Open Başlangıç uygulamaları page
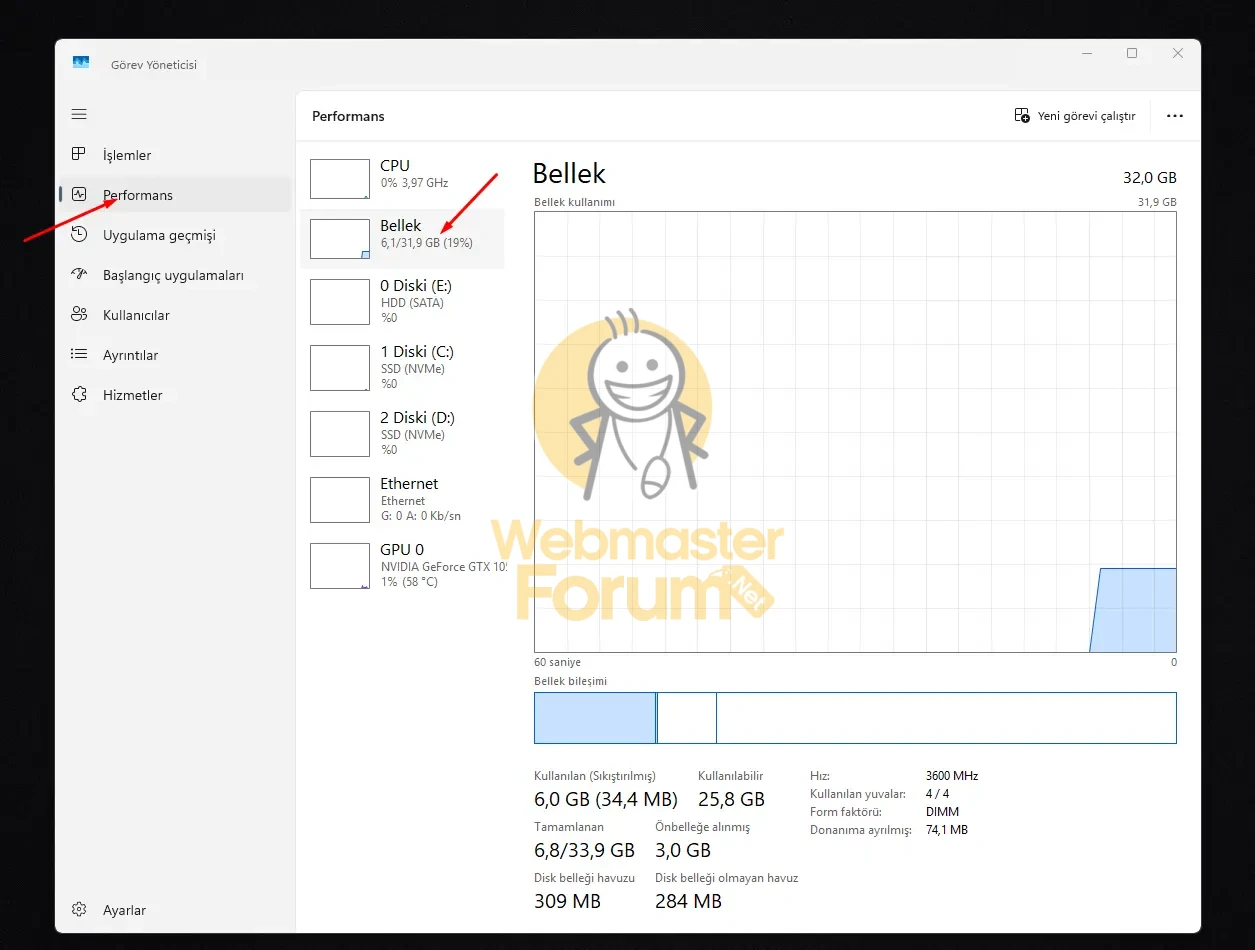 click(173, 275)
